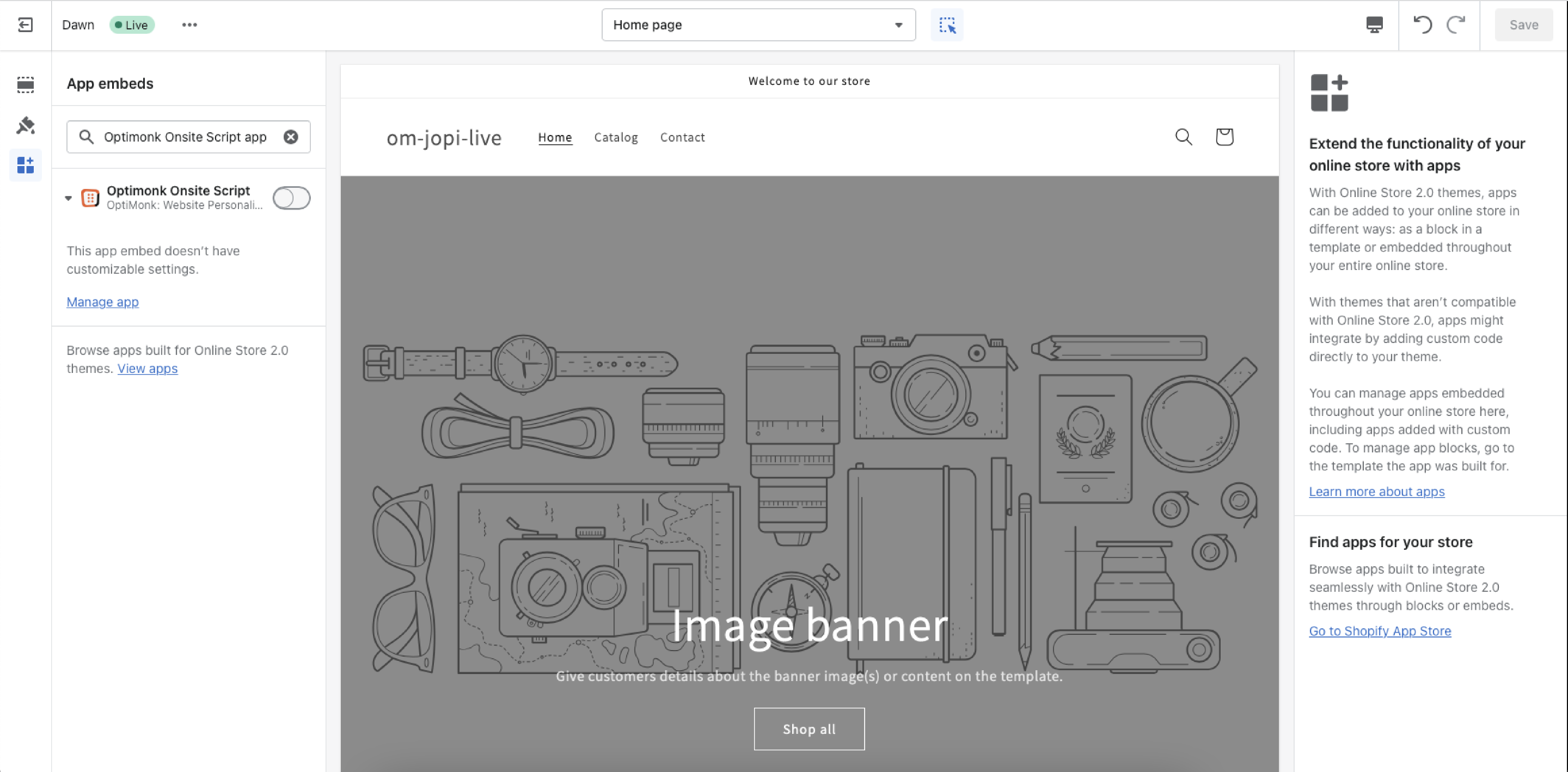
Task: Open the three-dot theme actions menu
Action: [189, 25]
